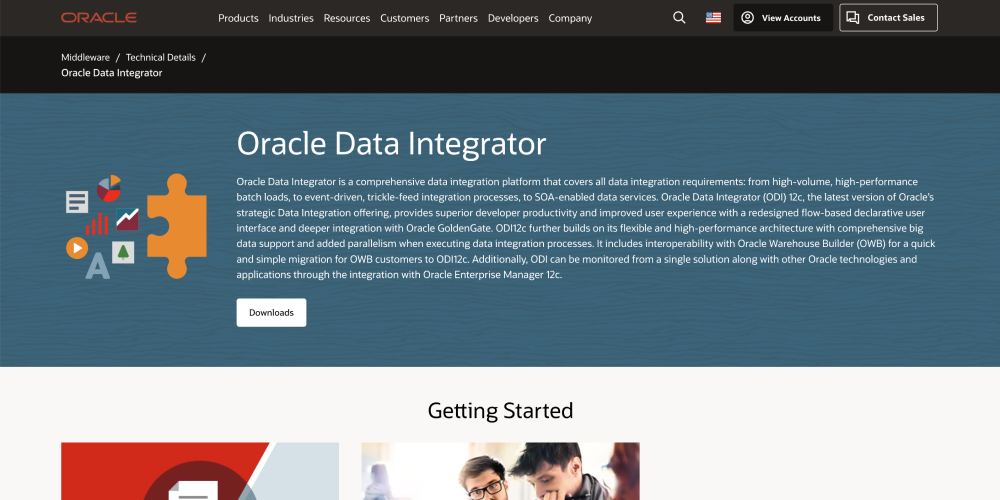Select the US flag country icon

[713, 18]
